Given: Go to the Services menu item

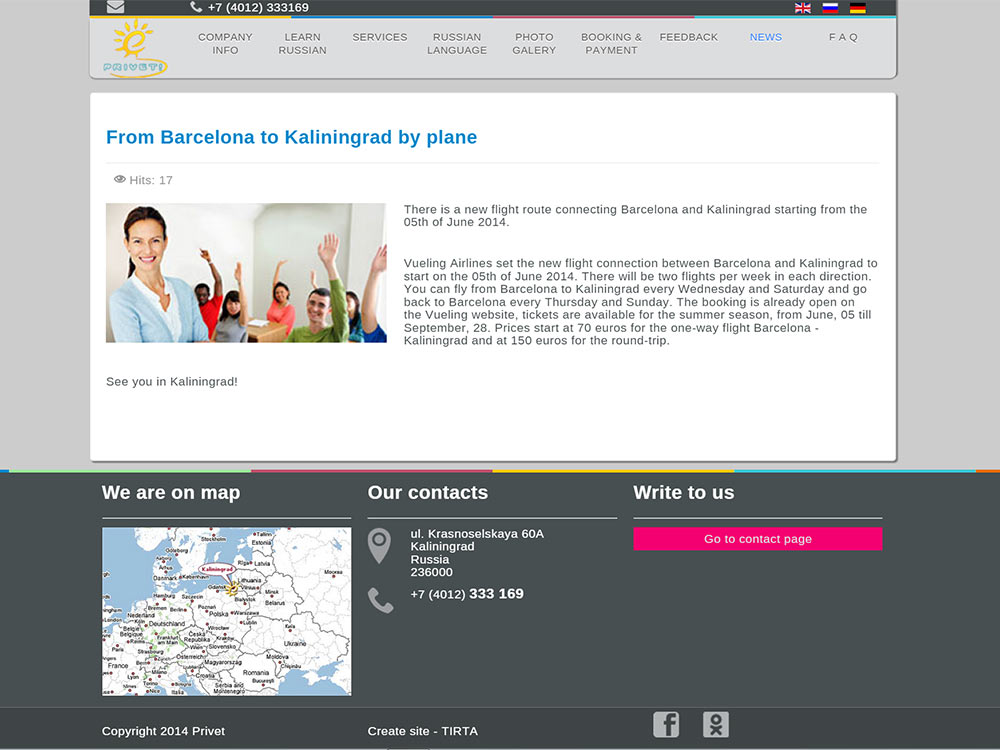Looking at the screenshot, I should point(379,37).
